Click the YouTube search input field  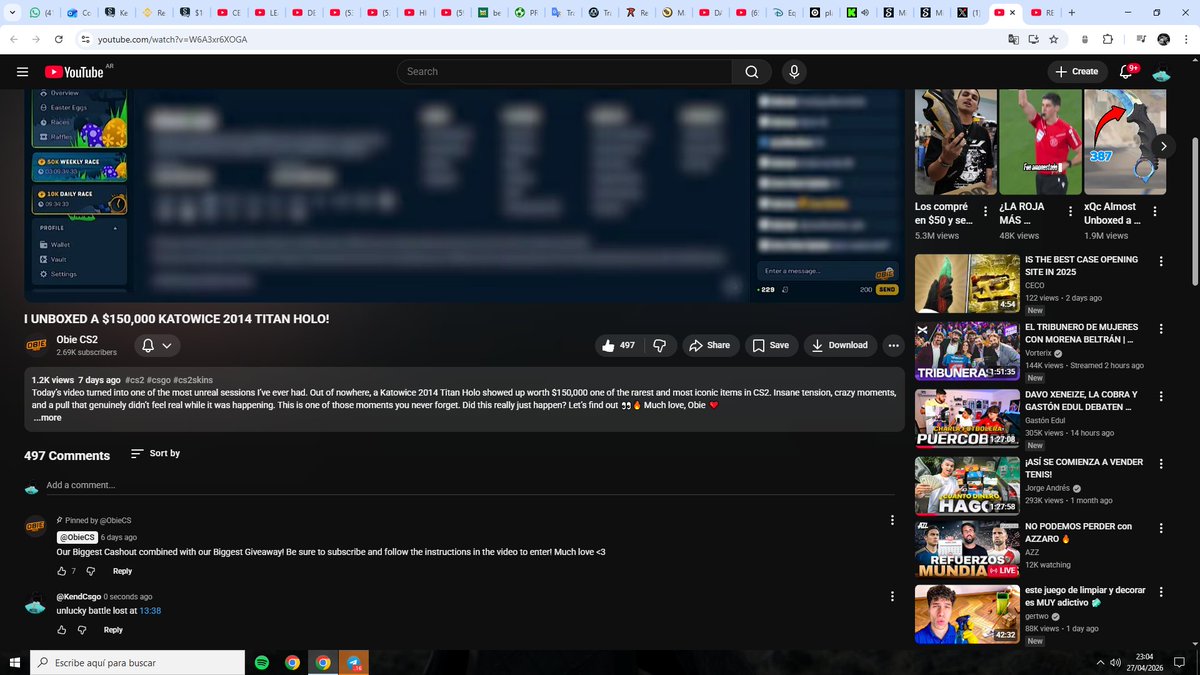[565, 72]
